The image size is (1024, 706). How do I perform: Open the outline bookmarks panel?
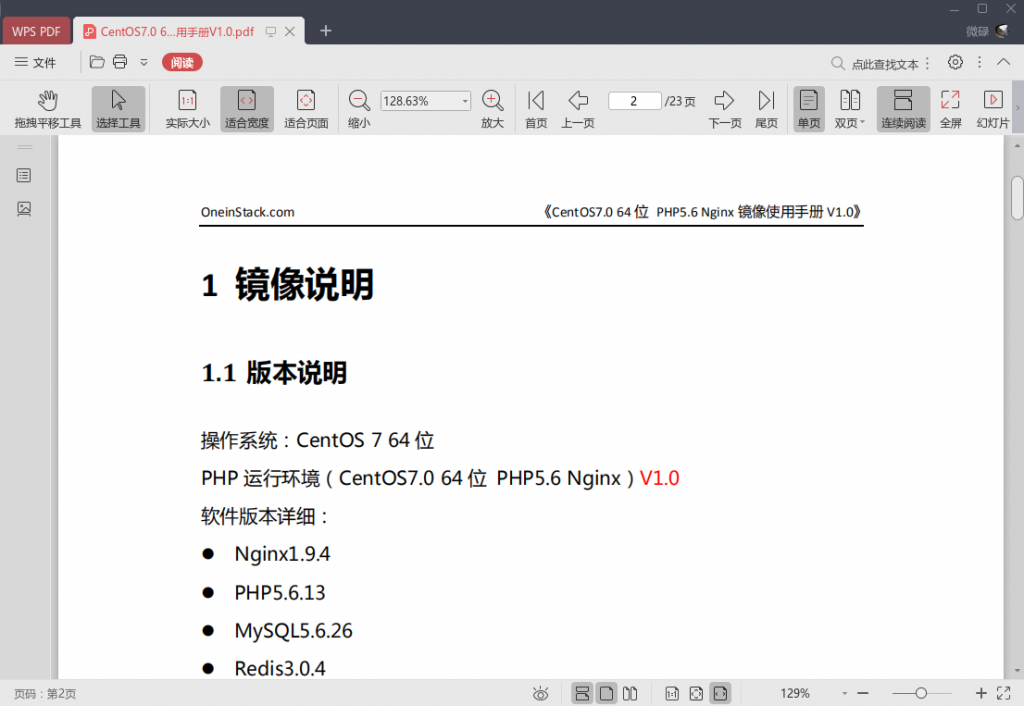pos(24,176)
